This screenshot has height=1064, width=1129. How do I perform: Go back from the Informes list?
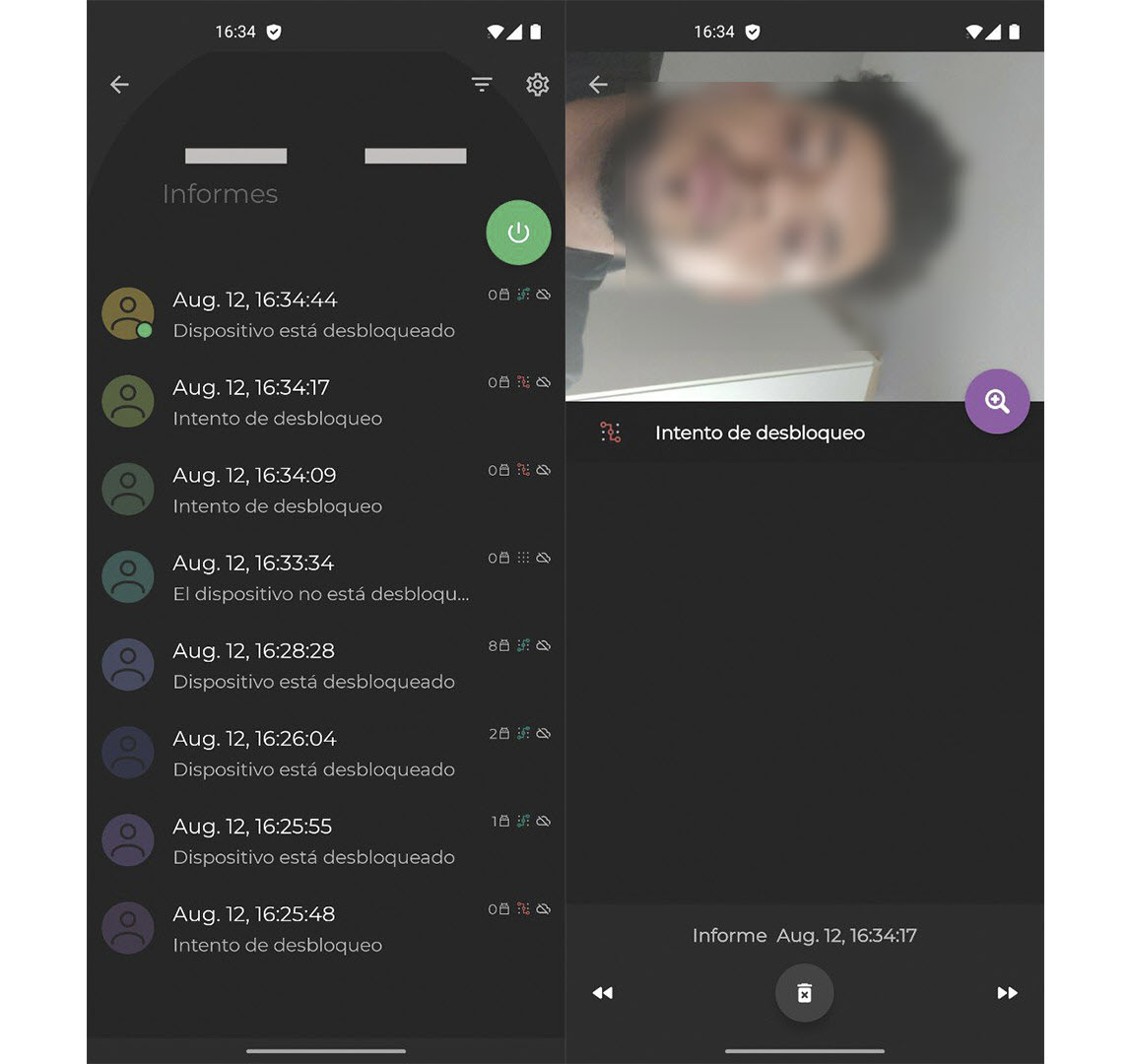[x=120, y=85]
